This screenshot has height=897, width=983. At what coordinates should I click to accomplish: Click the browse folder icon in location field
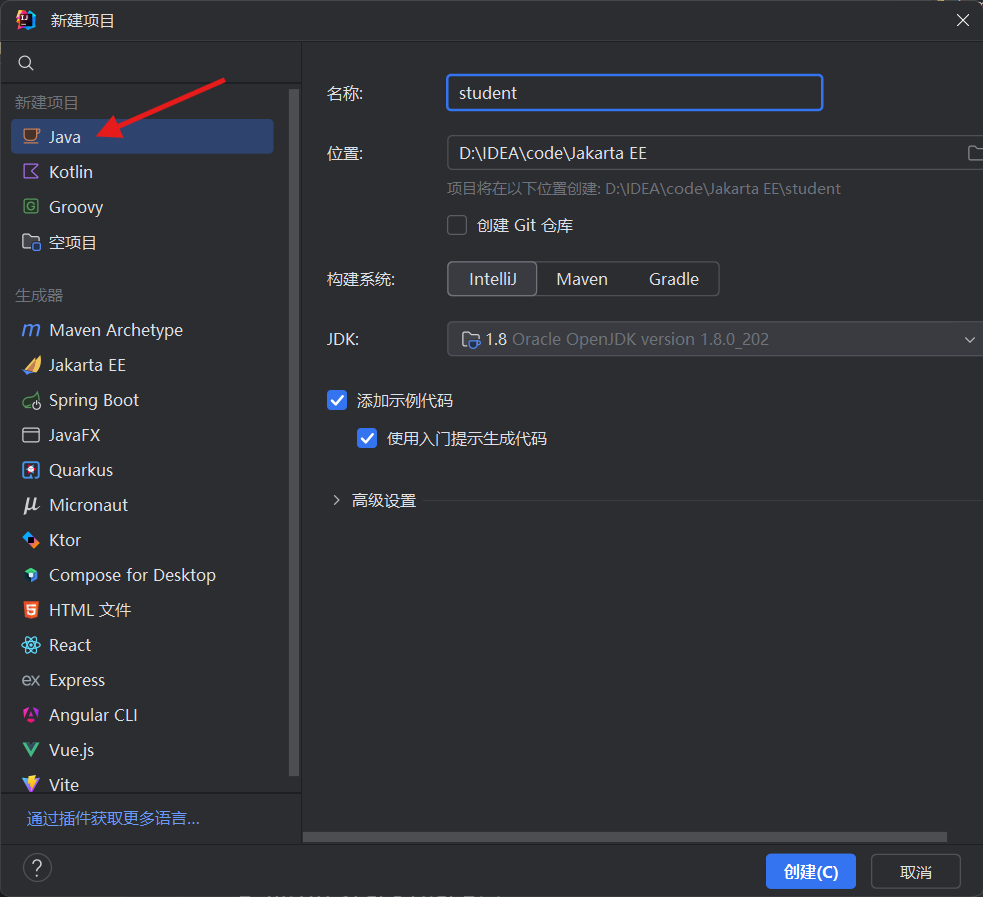pyautogui.click(x=975, y=152)
